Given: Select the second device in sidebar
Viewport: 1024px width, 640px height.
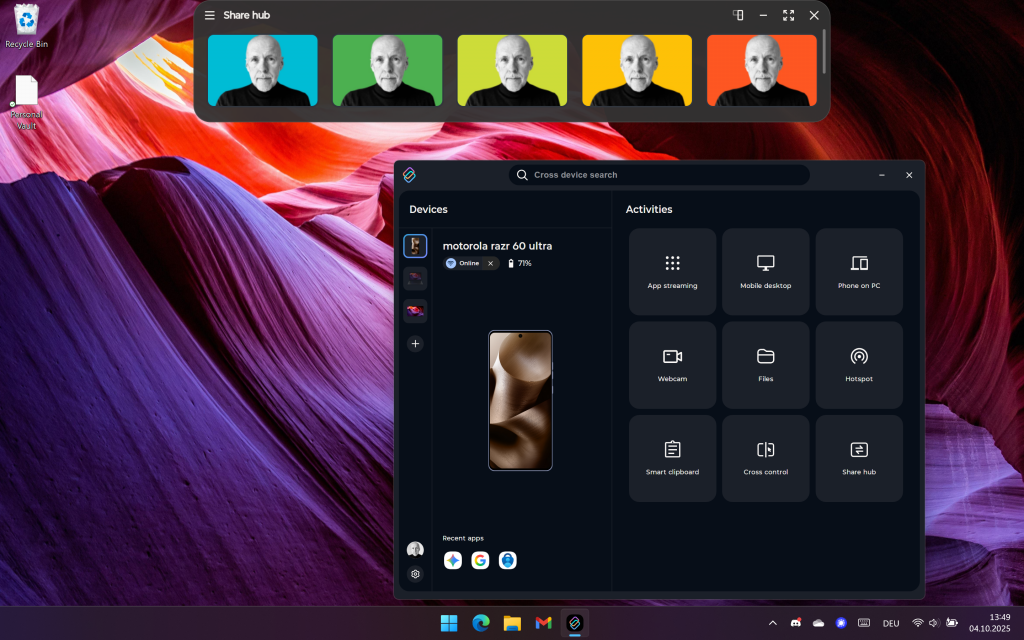Looking at the screenshot, I should click(x=415, y=279).
